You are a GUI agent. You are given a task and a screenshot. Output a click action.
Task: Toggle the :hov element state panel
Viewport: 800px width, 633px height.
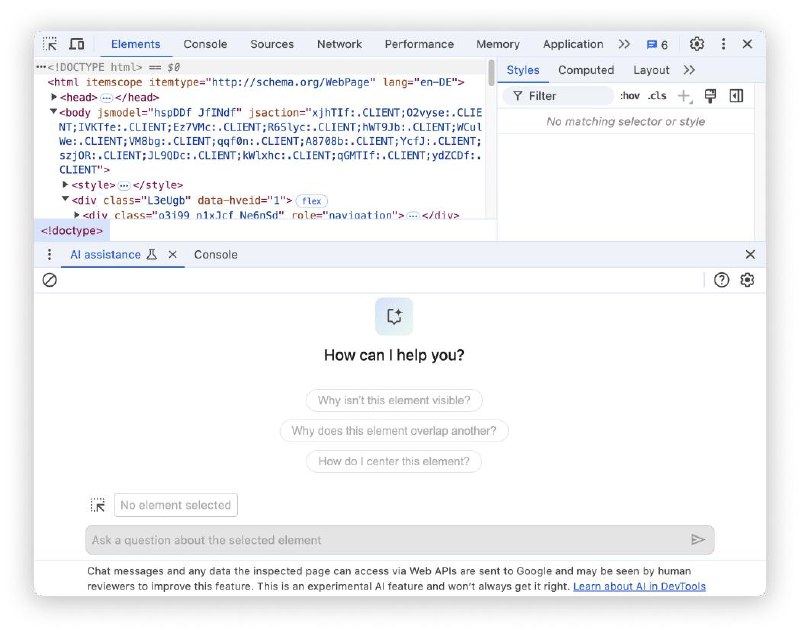630,96
